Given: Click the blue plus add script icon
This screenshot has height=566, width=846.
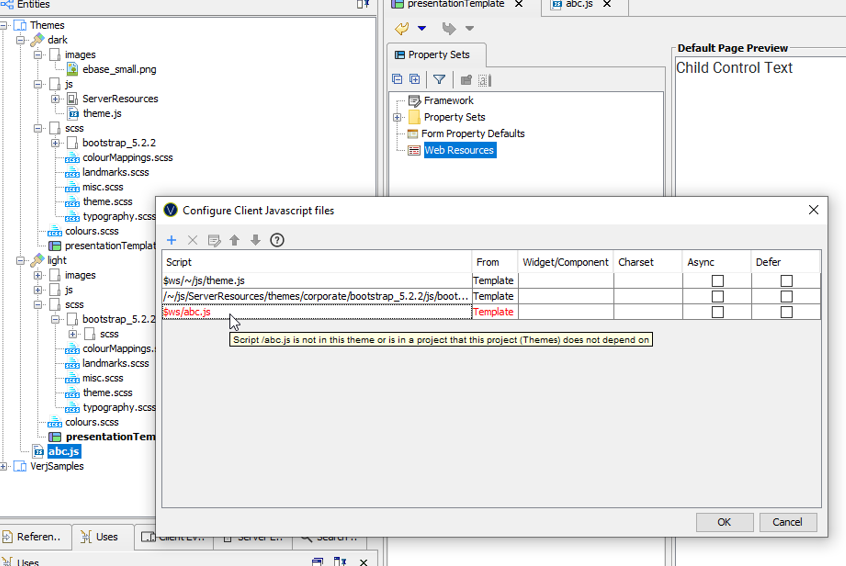Looking at the screenshot, I should click(171, 240).
